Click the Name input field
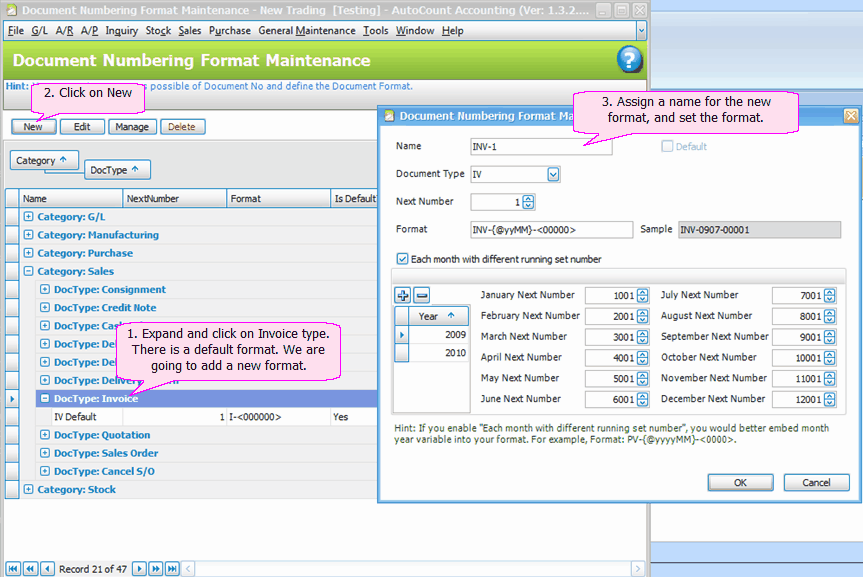The height and width of the screenshot is (577, 863). [x=541, y=146]
